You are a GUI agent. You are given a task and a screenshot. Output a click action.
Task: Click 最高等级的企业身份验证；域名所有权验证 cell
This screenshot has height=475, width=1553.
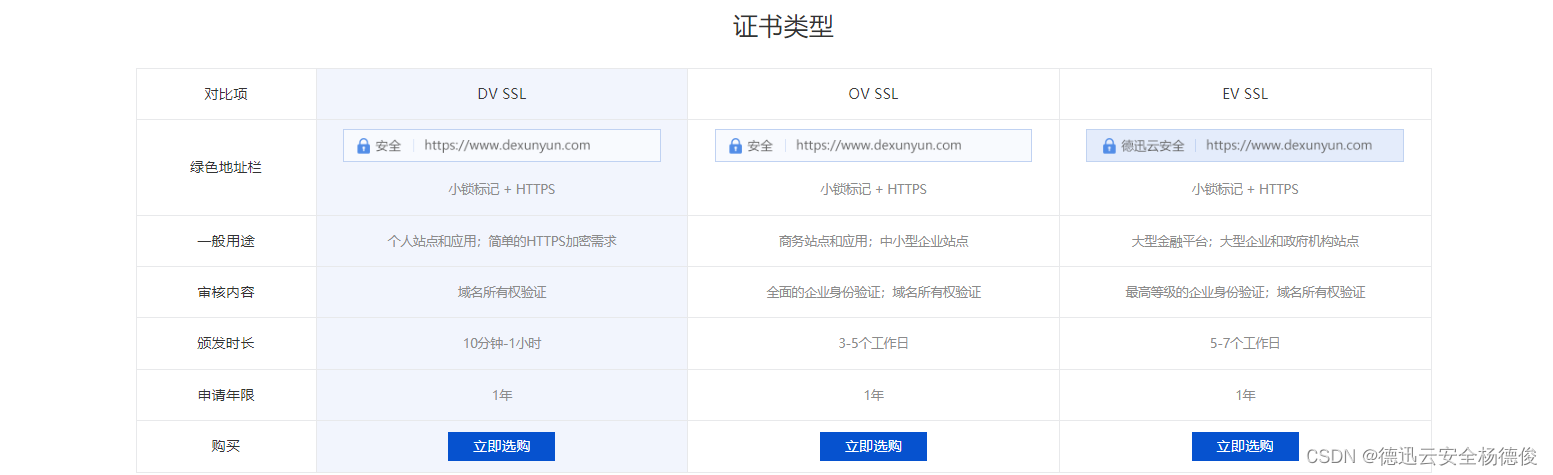click(1245, 292)
